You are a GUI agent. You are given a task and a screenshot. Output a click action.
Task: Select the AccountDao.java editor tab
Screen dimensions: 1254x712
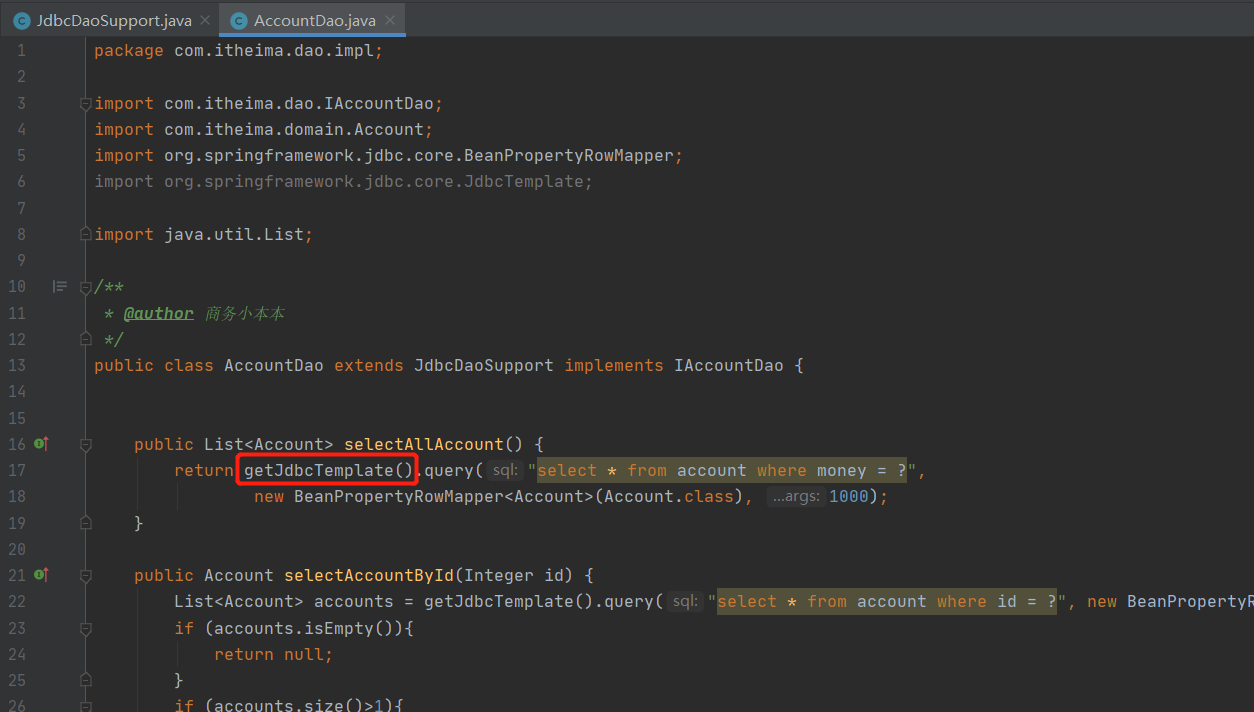313,20
